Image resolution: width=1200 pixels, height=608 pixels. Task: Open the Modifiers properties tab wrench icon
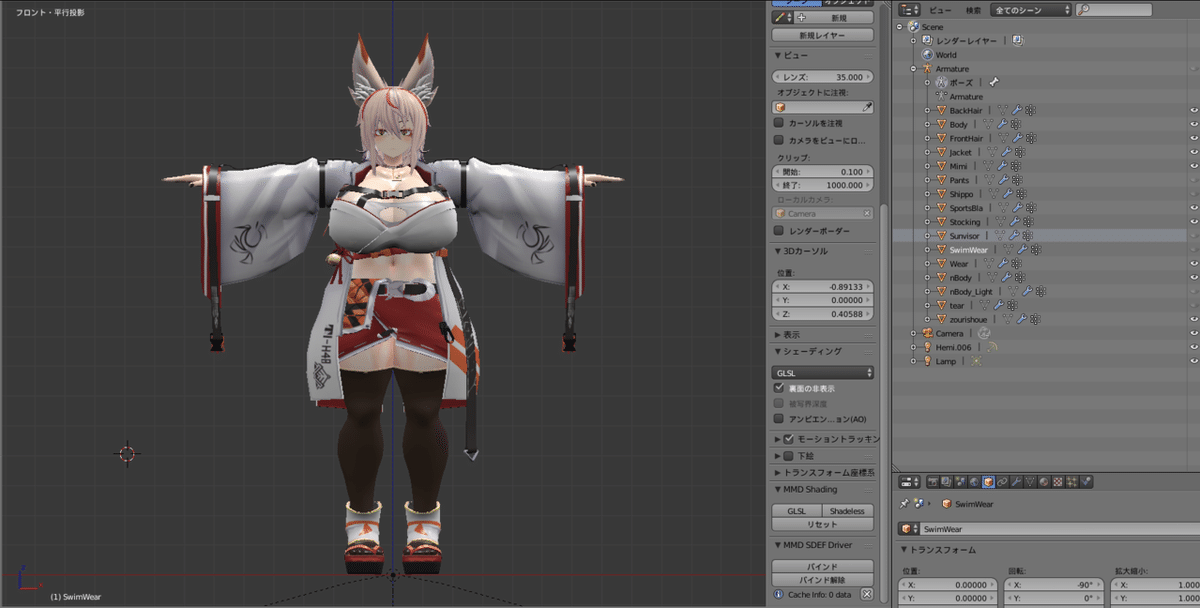pyautogui.click(x=1016, y=482)
